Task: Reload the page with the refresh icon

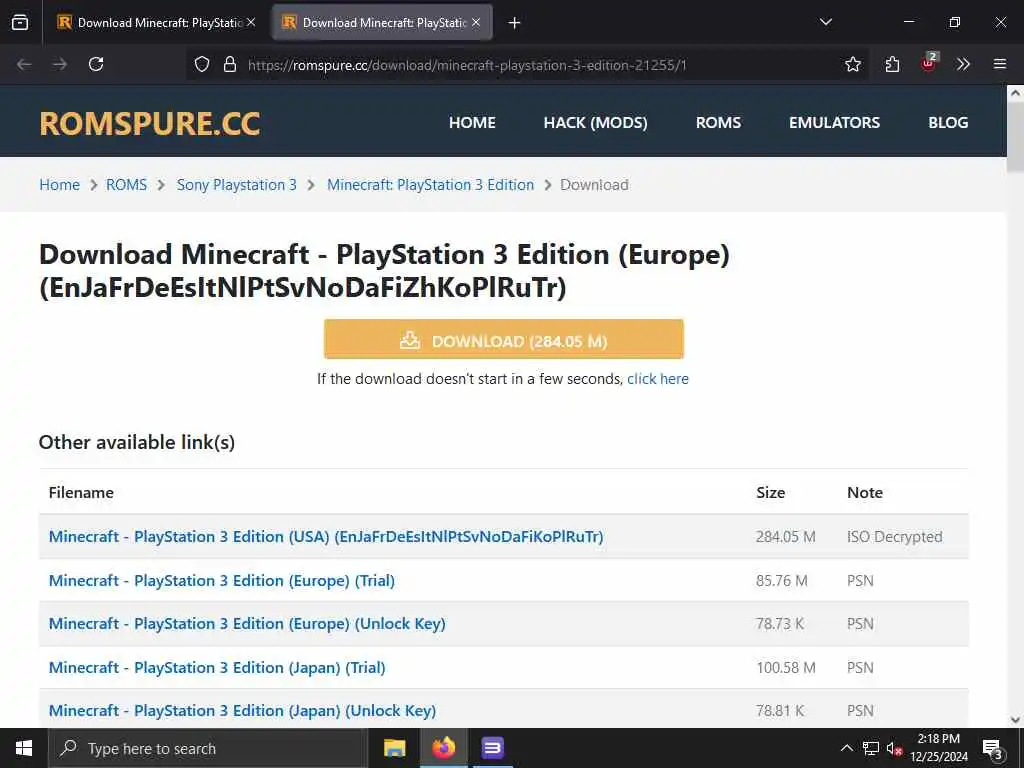Action: [96, 64]
